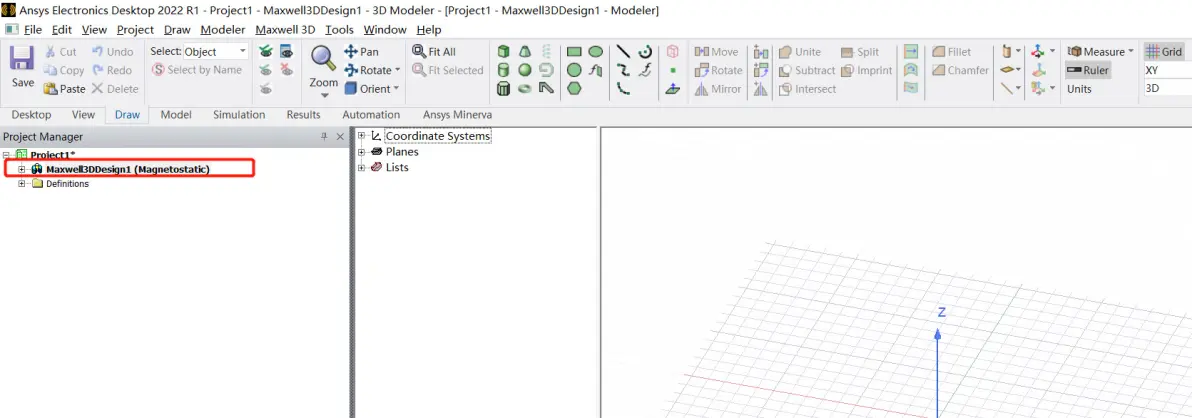Click the XY grid plane field
The image size is (1192, 418).
click(x=1167, y=70)
